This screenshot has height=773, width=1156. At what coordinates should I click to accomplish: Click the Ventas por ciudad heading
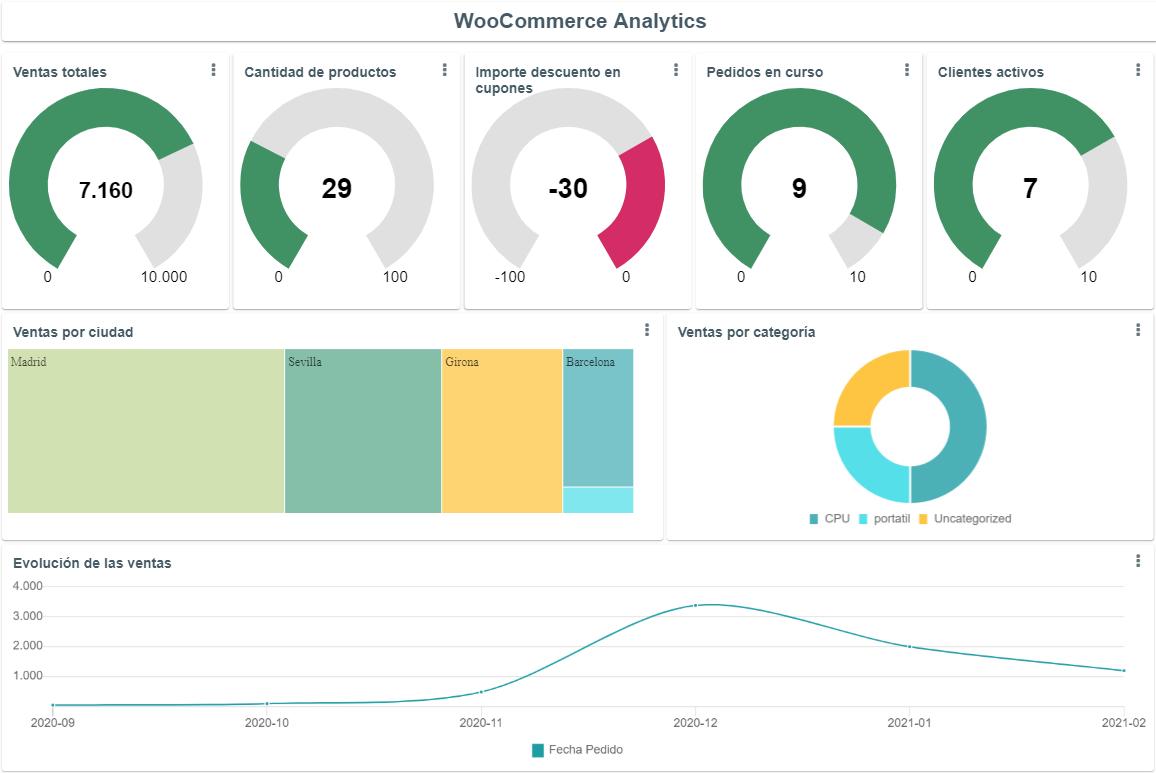[73, 332]
